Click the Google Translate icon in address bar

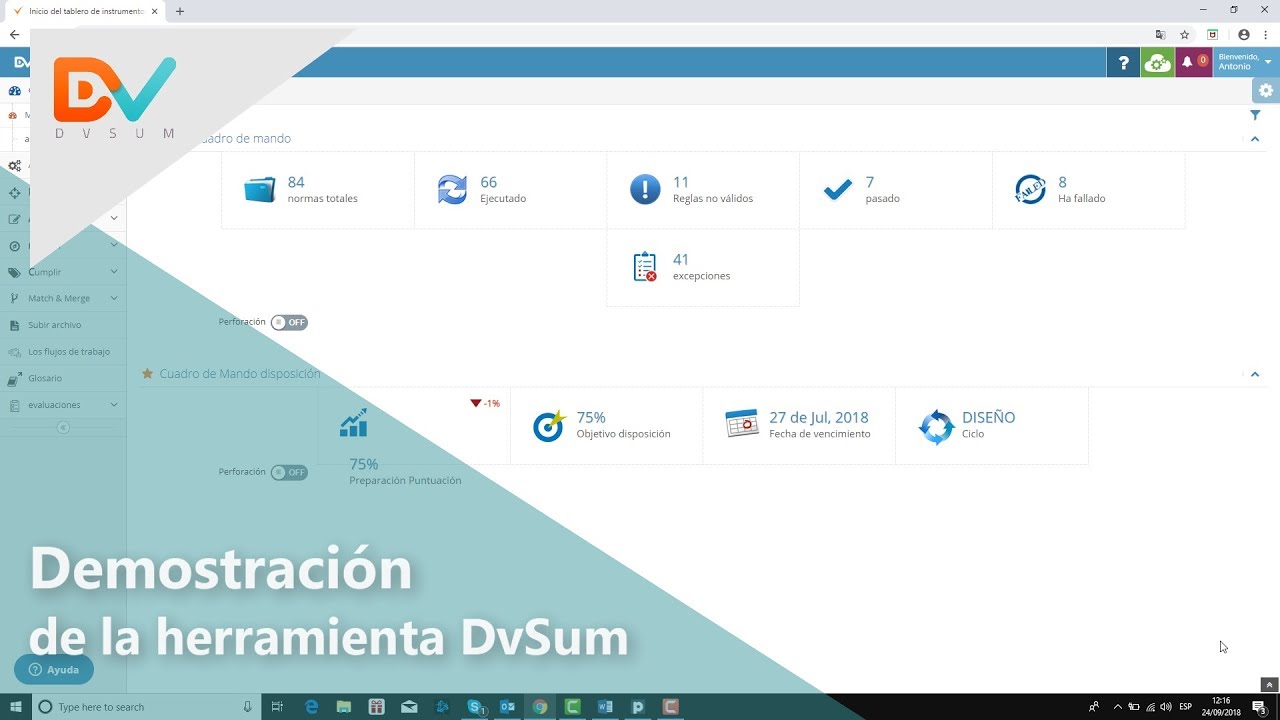(1160, 34)
